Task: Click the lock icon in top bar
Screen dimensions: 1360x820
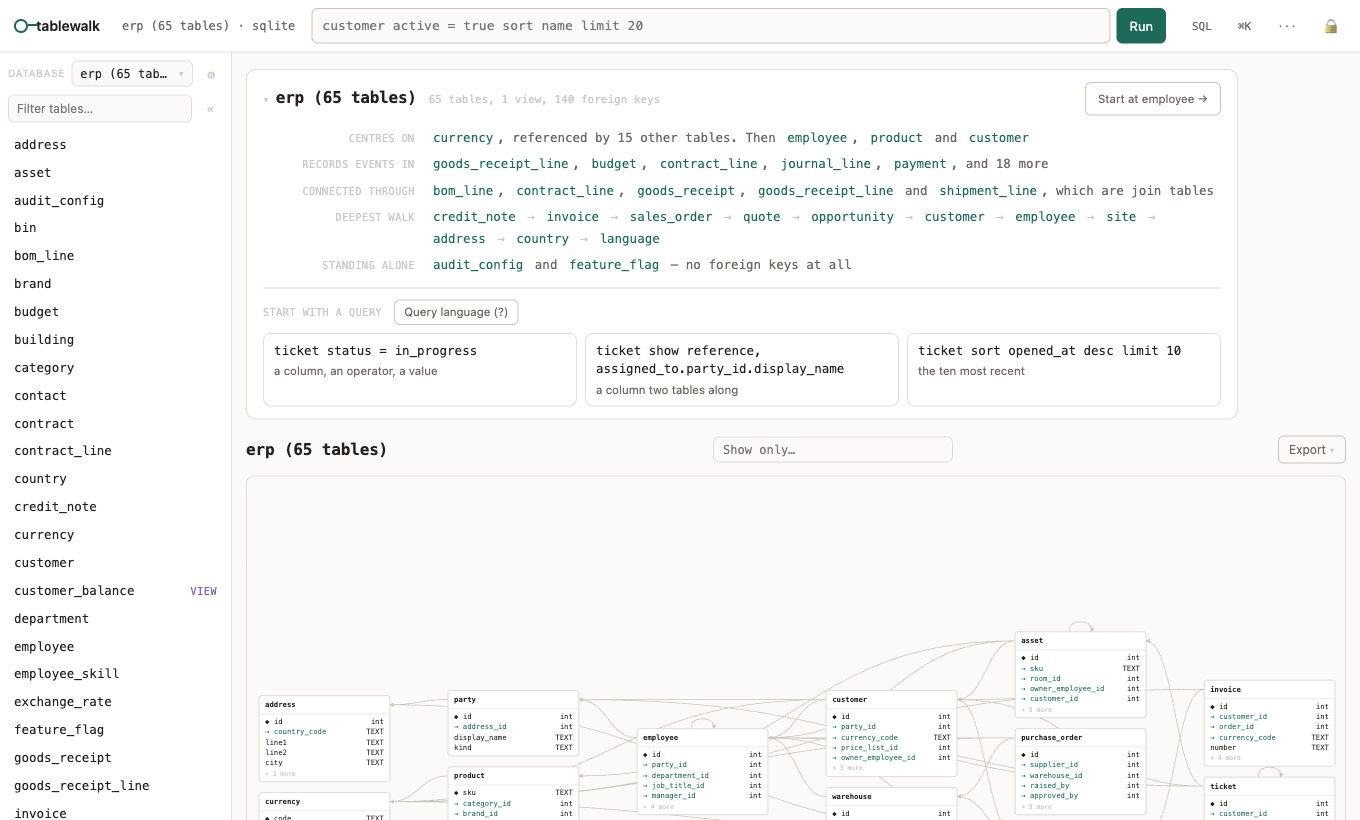Action: coord(1331,26)
